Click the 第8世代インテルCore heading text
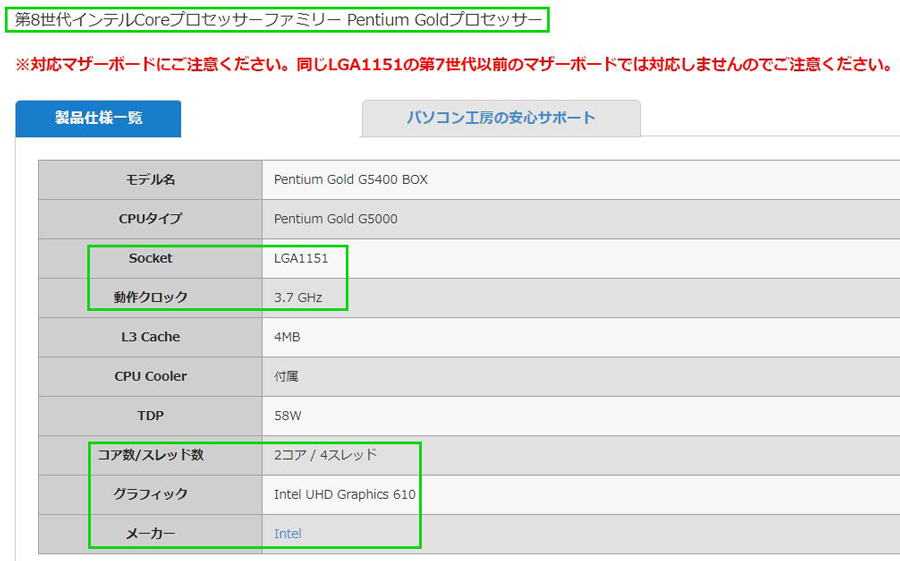 pyautogui.click(x=278, y=20)
